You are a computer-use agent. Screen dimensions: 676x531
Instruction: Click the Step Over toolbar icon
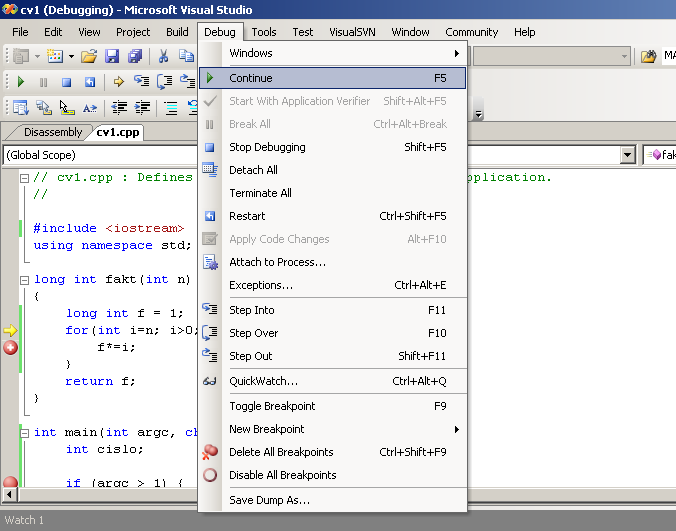pyautogui.click(x=164, y=81)
